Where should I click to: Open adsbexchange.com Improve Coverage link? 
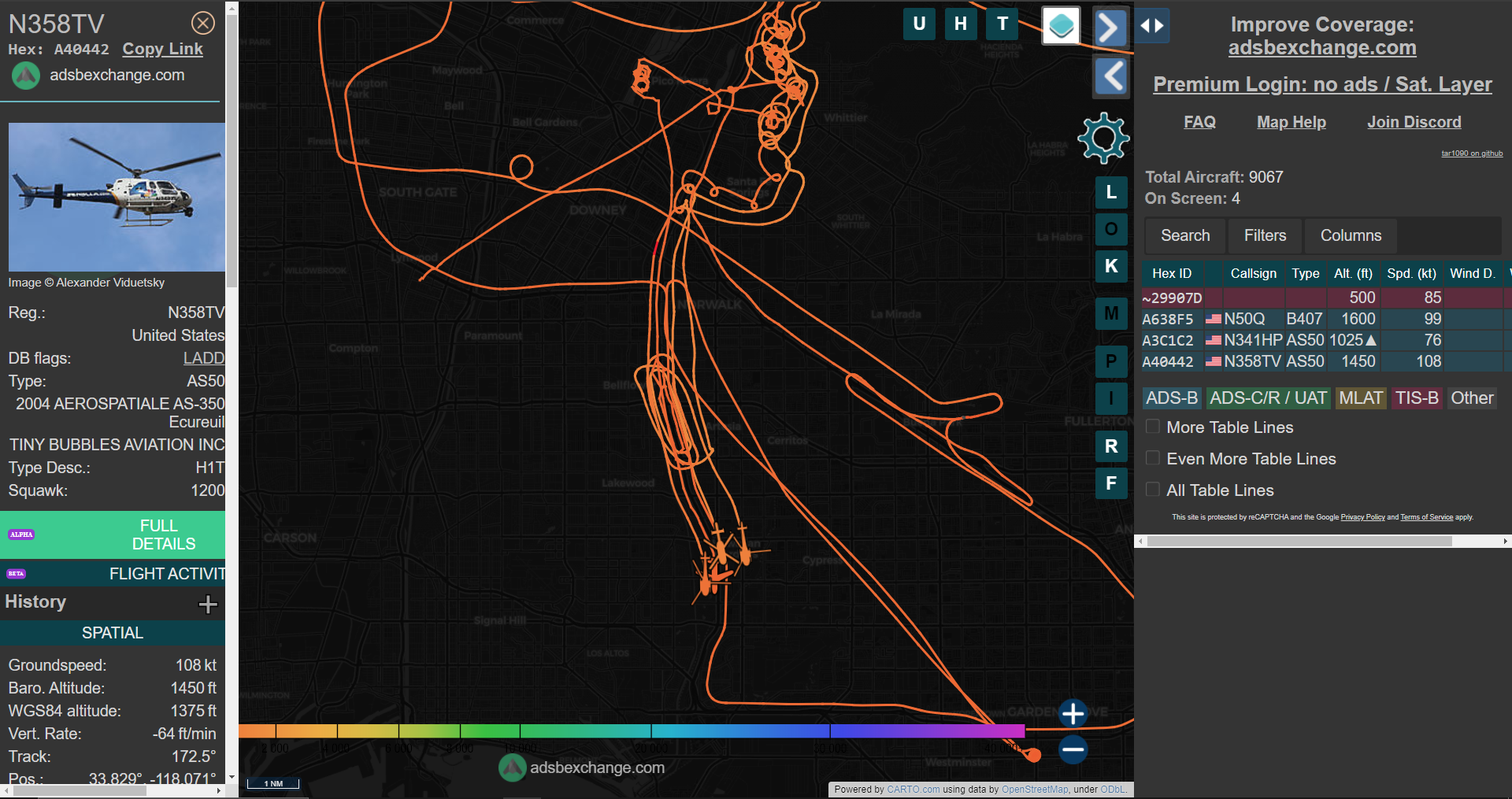1322,47
